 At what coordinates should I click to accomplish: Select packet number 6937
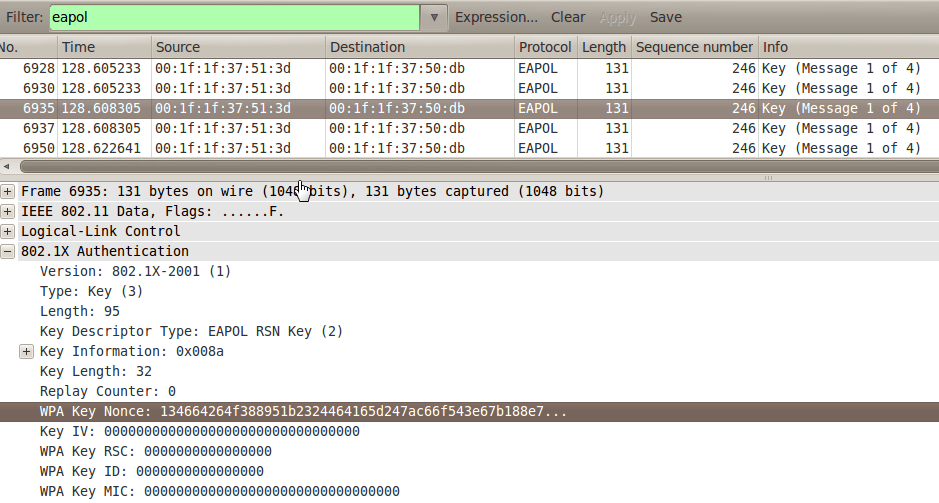coord(470,128)
